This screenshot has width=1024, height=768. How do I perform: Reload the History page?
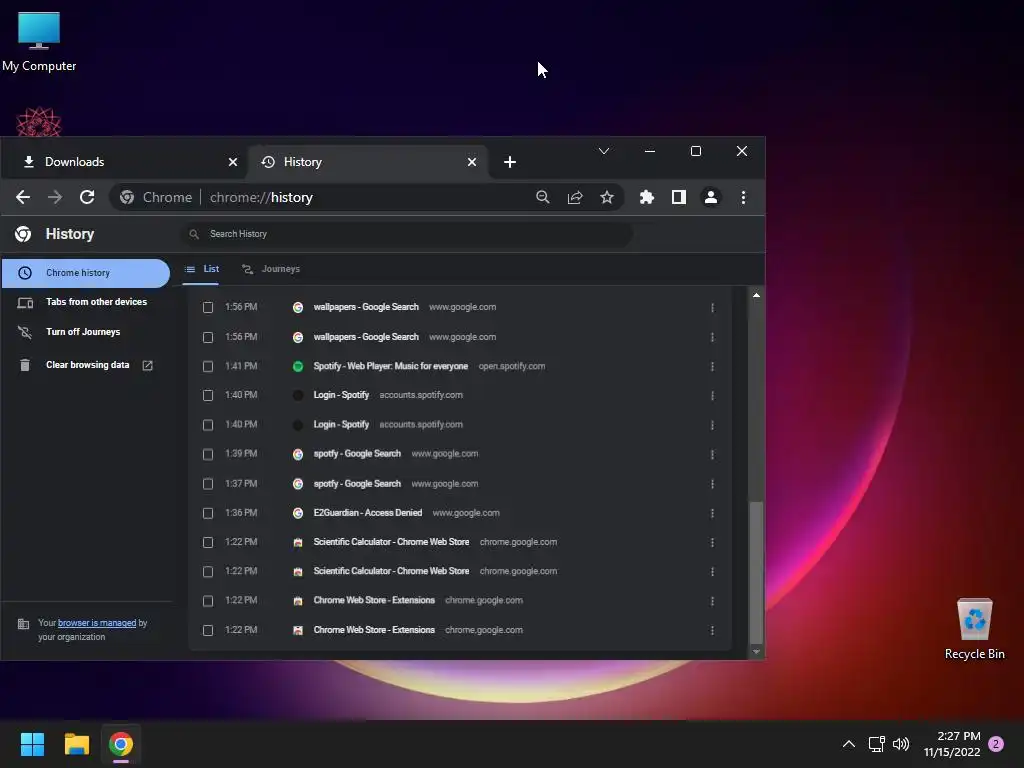point(87,197)
